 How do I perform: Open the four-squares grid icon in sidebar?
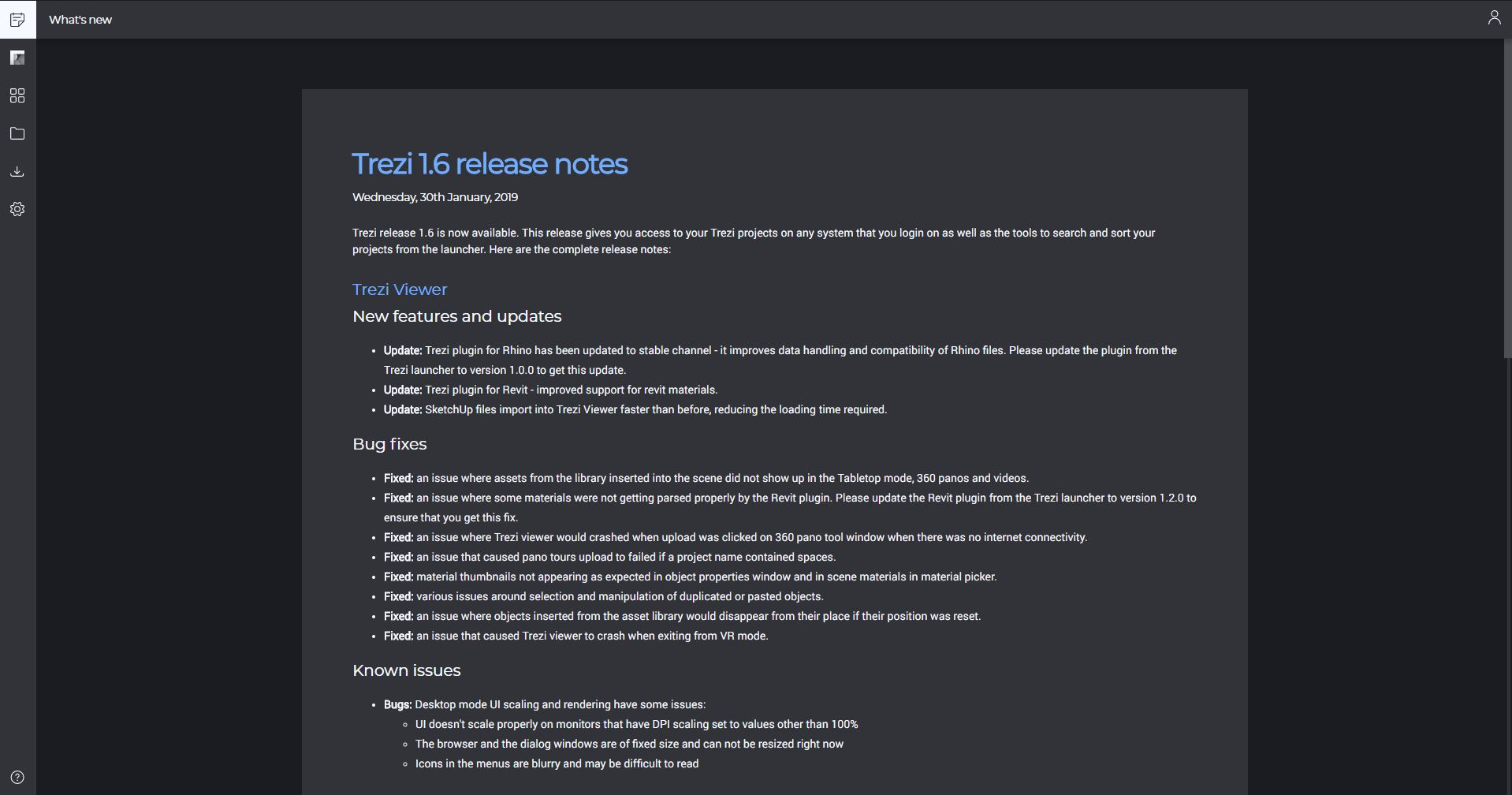[x=17, y=95]
